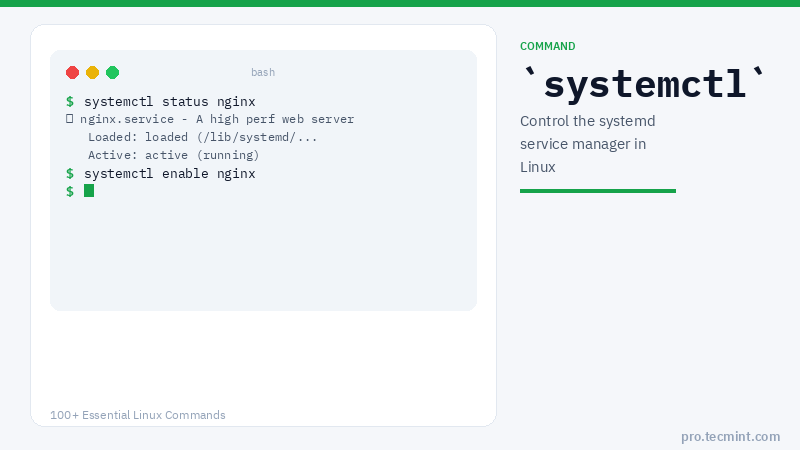
Task: Click the 'COMMAND' green label
Action: coord(547,46)
